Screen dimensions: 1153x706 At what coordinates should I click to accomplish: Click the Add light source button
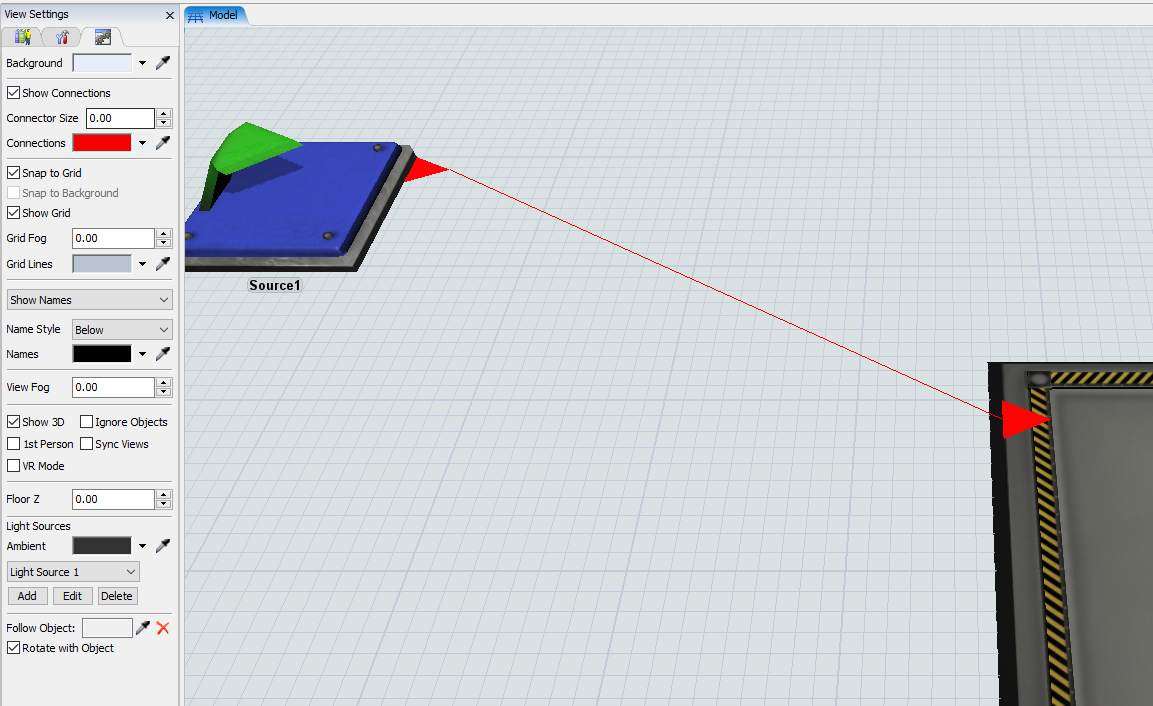27,596
